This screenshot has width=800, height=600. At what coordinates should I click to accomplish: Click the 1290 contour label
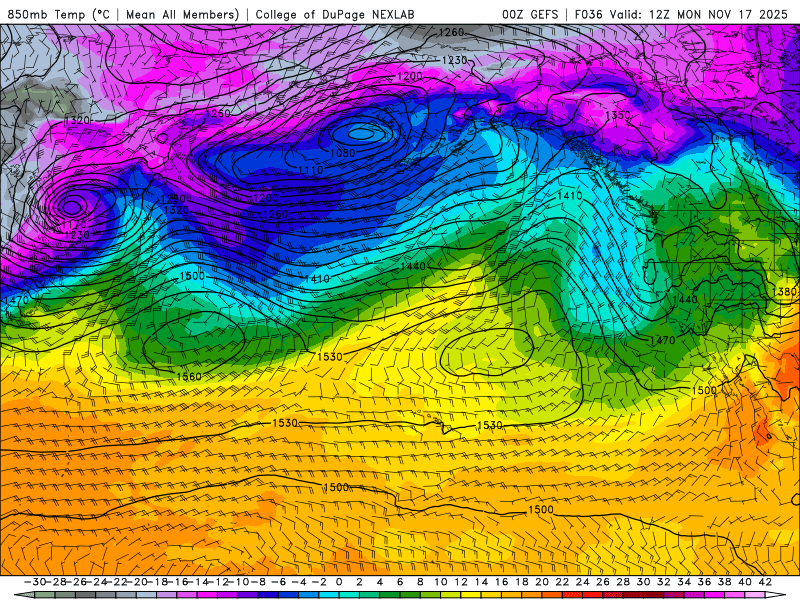(173, 198)
